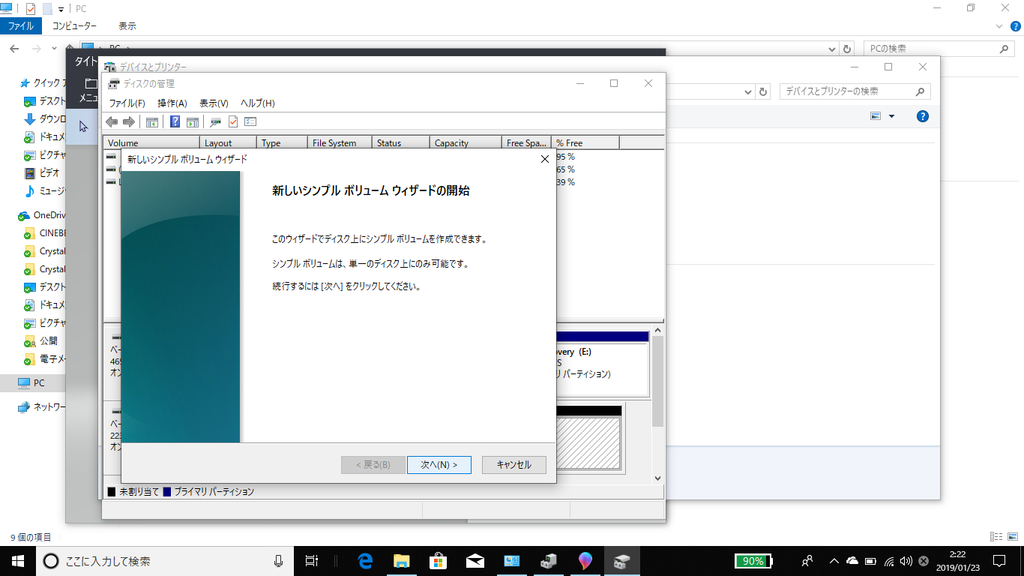Launch Microsoft Edge from the taskbar
The height and width of the screenshot is (576, 1024).
(364, 561)
